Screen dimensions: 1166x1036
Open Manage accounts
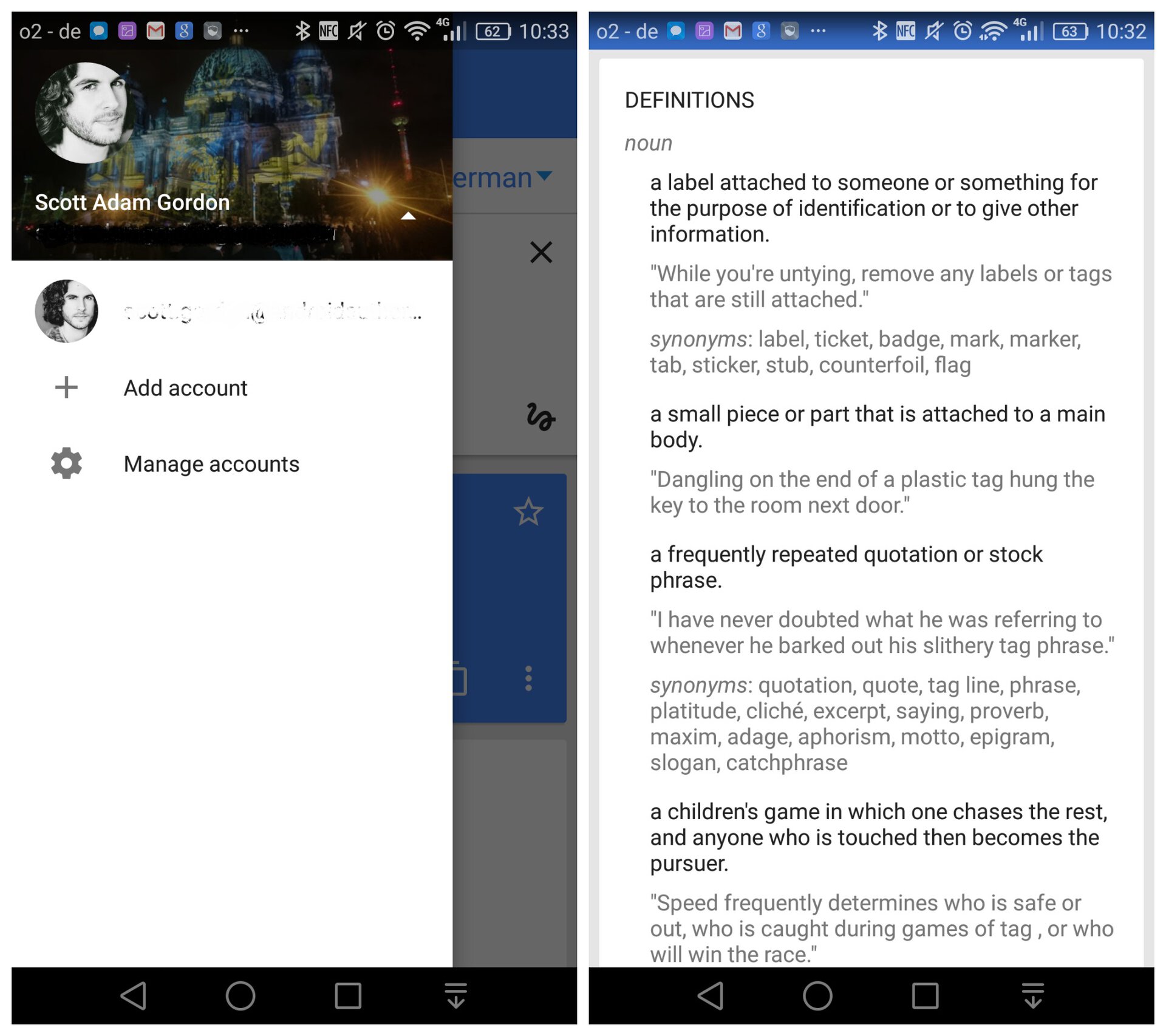pos(211,464)
